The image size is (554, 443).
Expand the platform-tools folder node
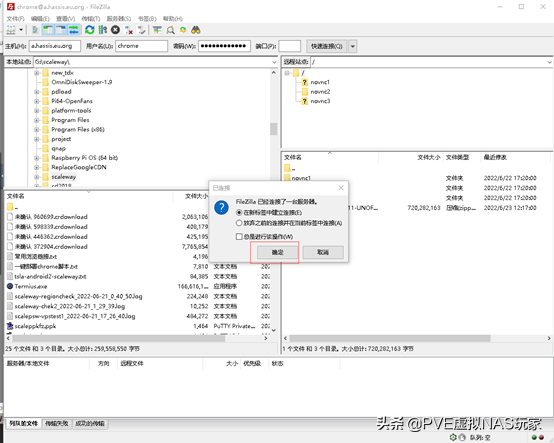(37, 111)
